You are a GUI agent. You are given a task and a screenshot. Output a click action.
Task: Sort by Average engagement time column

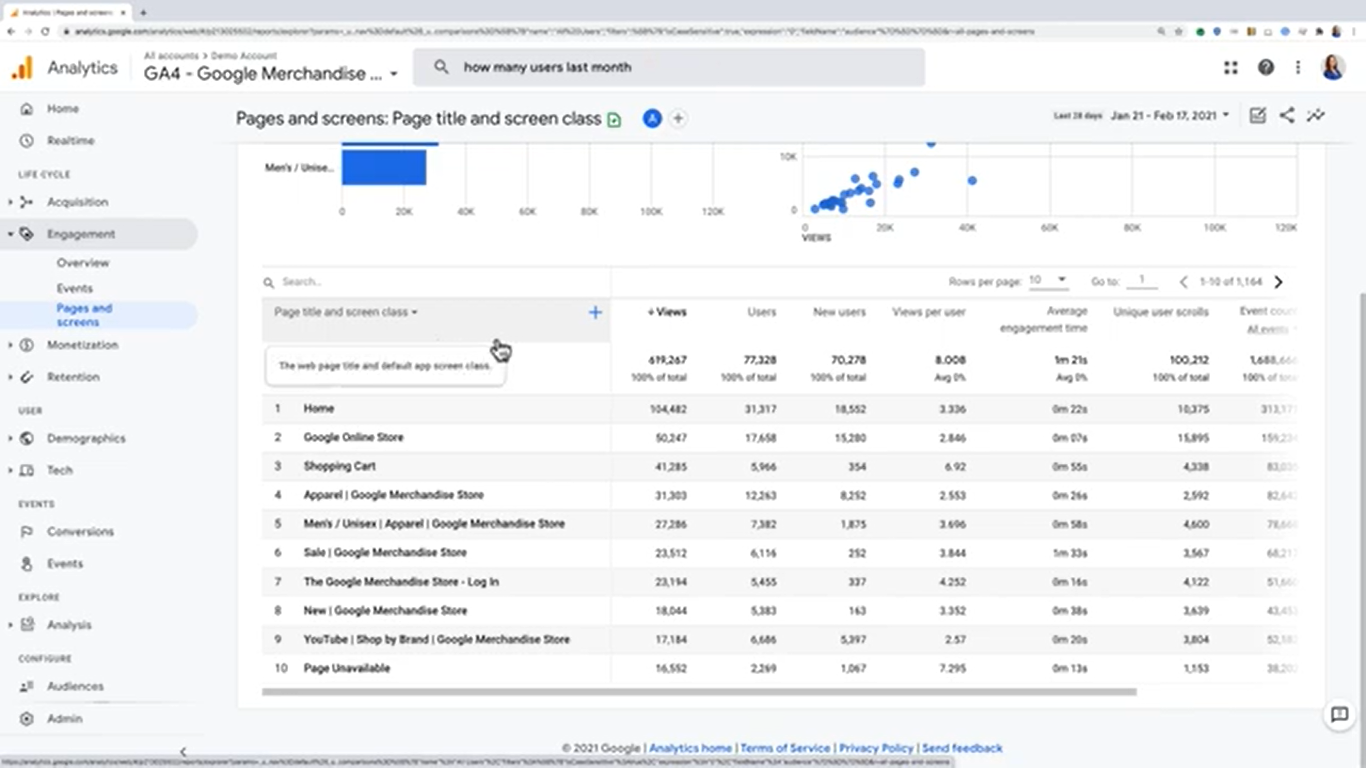click(x=1043, y=320)
